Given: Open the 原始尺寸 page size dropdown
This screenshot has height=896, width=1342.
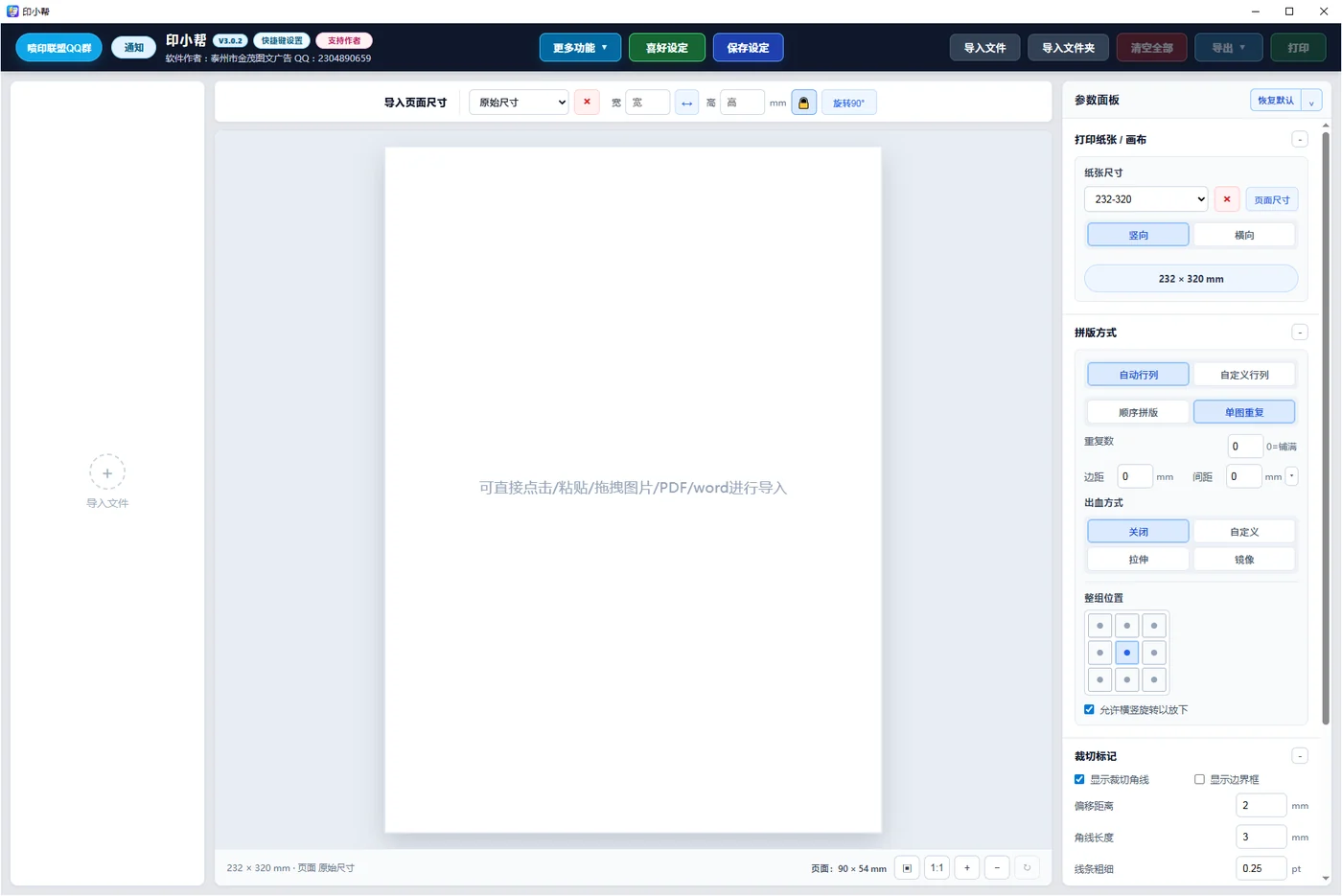Looking at the screenshot, I should 519,103.
